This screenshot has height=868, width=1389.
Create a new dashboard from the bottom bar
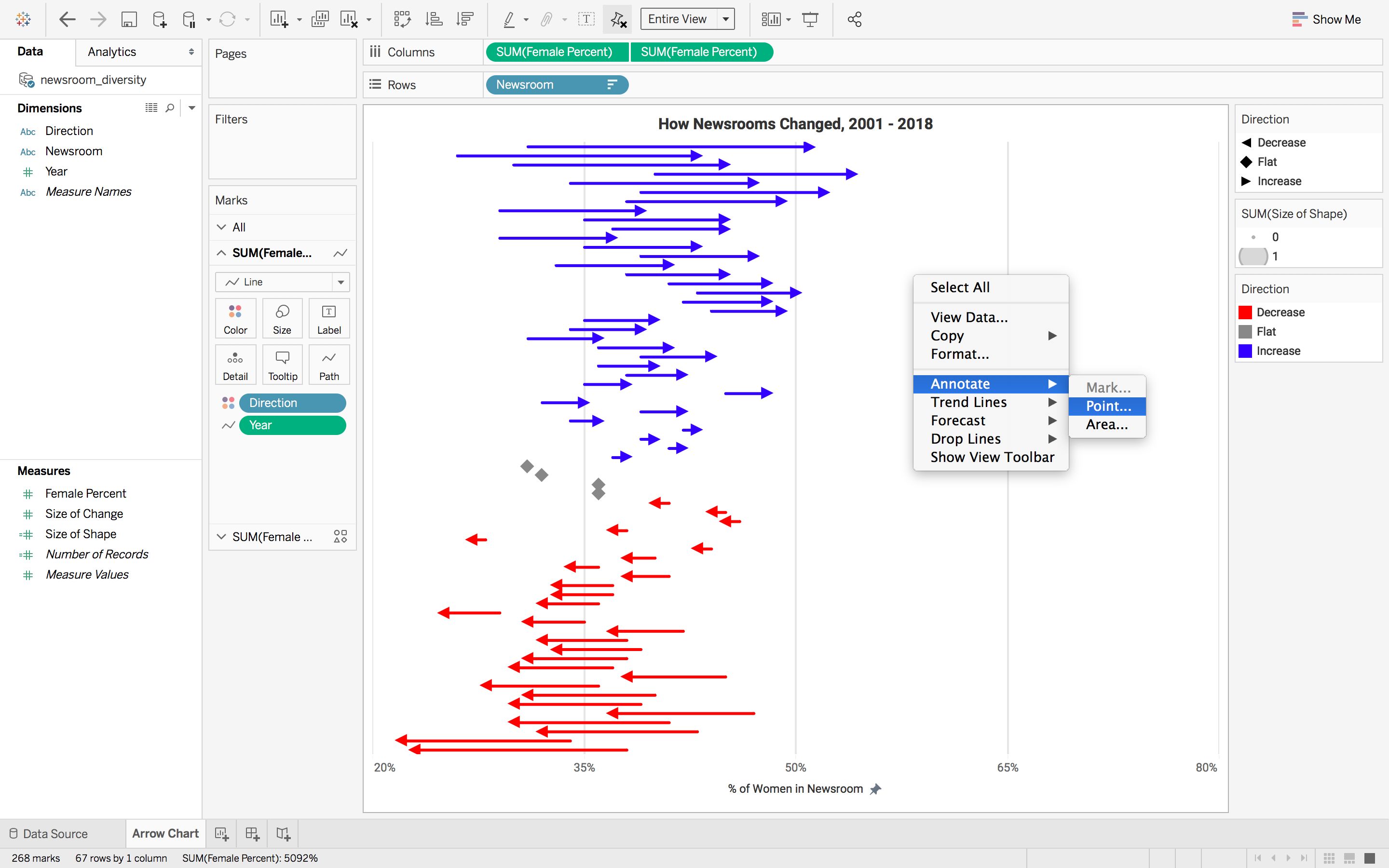click(x=251, y=833)
